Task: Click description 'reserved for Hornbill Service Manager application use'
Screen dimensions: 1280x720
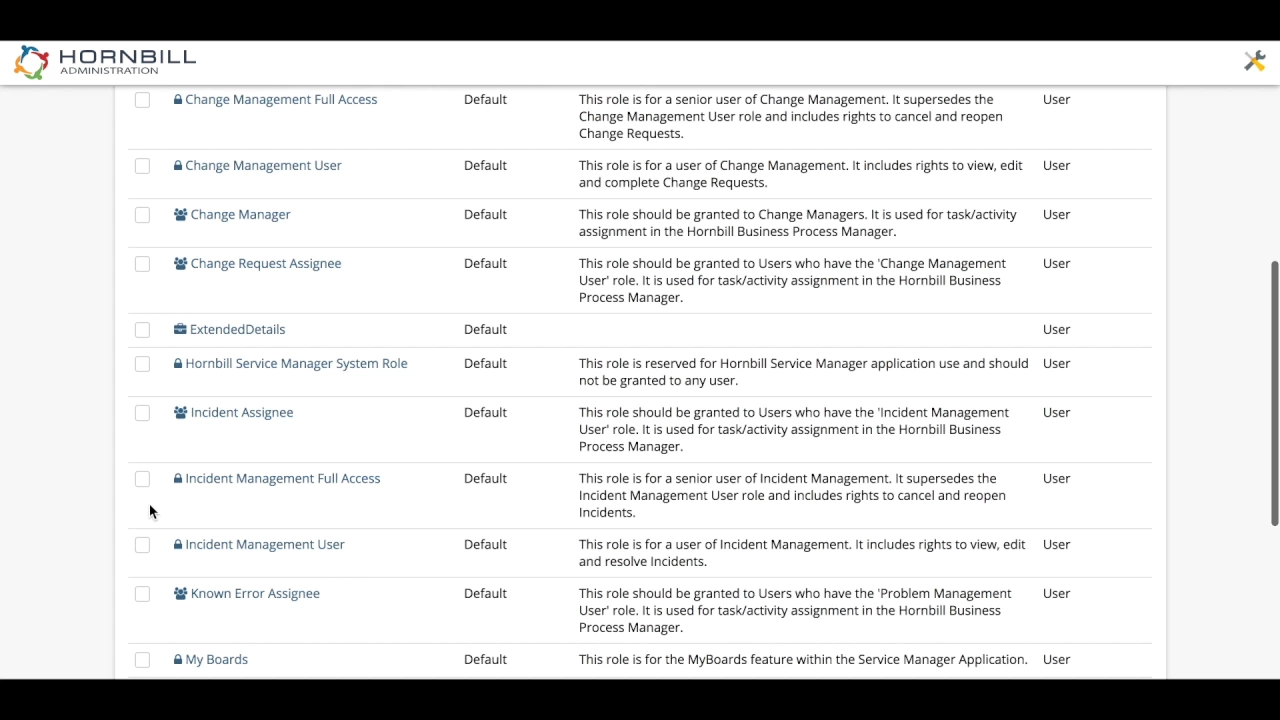Action: 804,372
